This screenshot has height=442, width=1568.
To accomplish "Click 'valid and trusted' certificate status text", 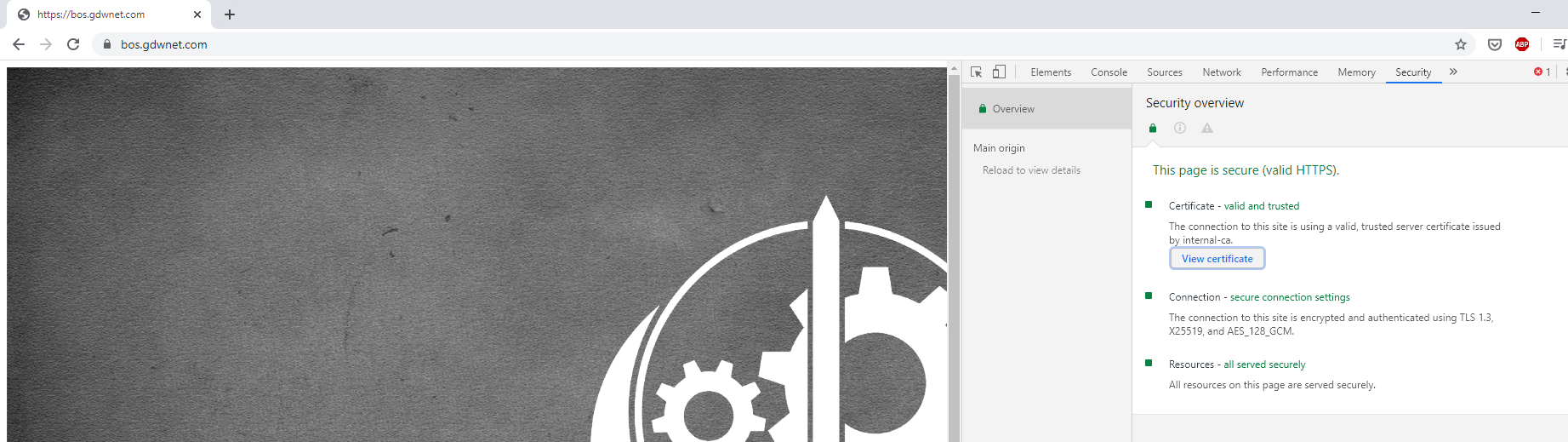I will (1261, 206).
